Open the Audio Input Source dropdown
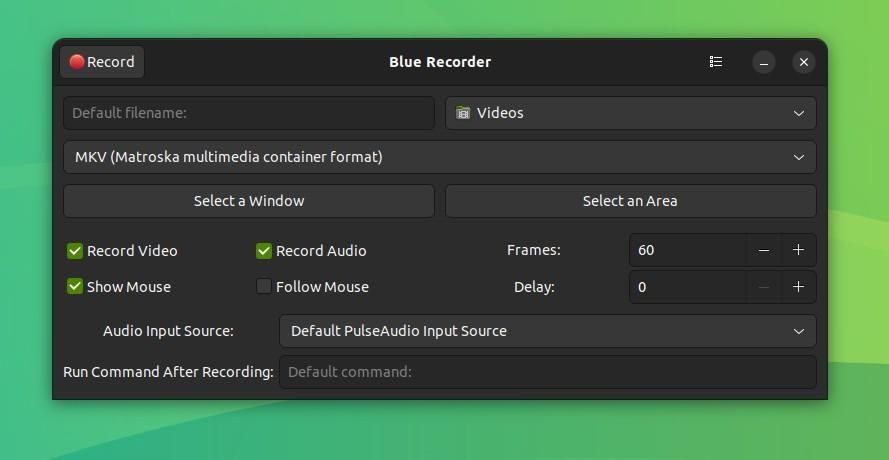Viewport: 889px width, 460px height. pos(548,331)
